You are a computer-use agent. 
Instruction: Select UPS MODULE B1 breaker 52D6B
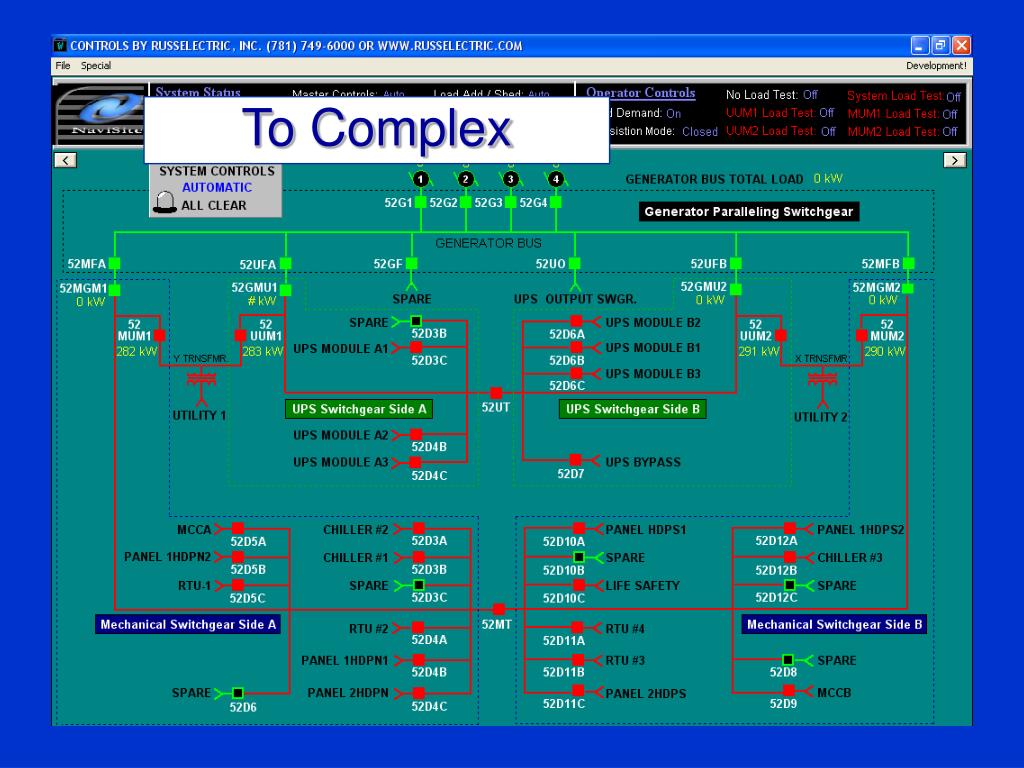576,347
